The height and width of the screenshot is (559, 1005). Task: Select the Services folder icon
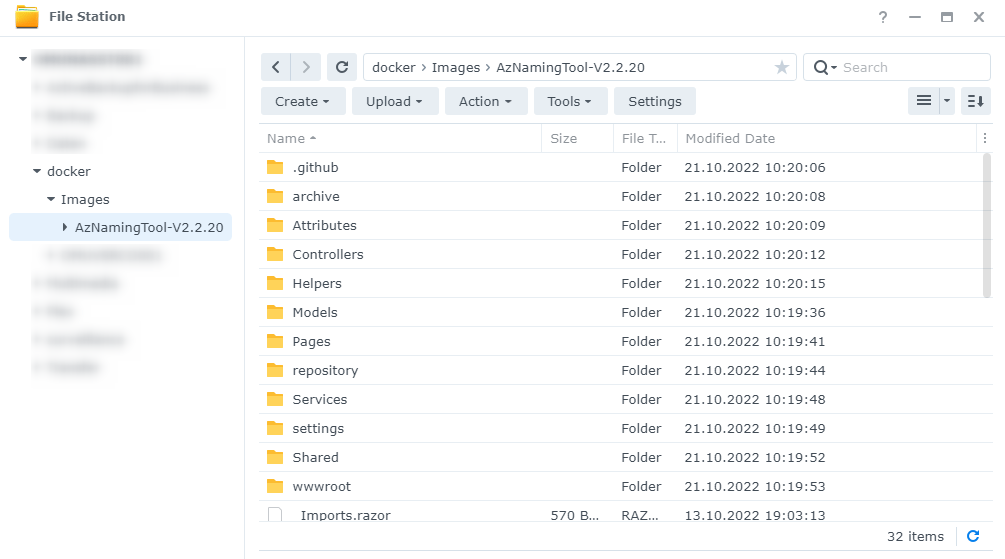(x=275, y=399)
